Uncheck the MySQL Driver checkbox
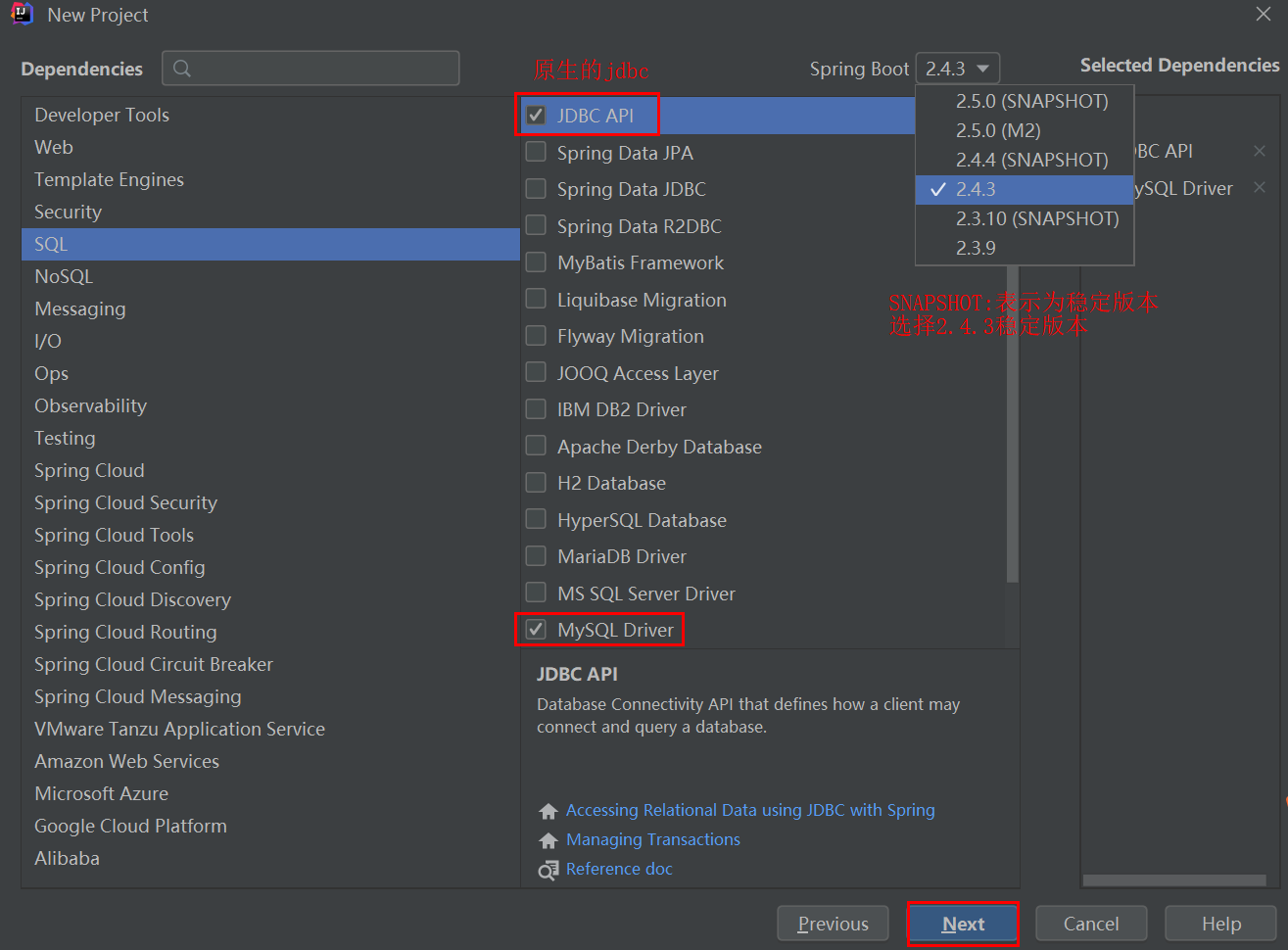The width and height of the screenshot is (1288, 950). [x=536, y=629]
